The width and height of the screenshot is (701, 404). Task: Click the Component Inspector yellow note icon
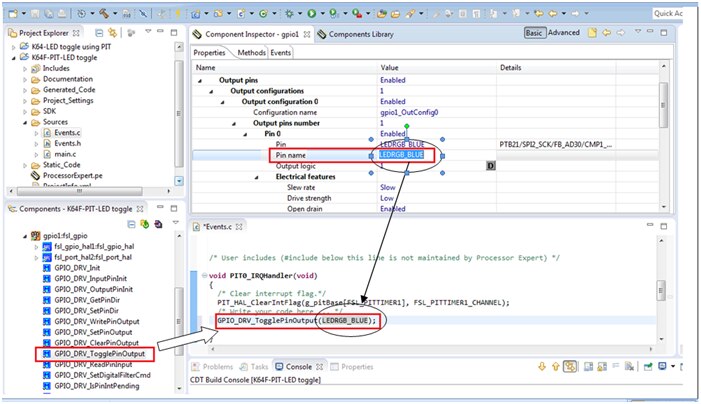pos(592,33)
